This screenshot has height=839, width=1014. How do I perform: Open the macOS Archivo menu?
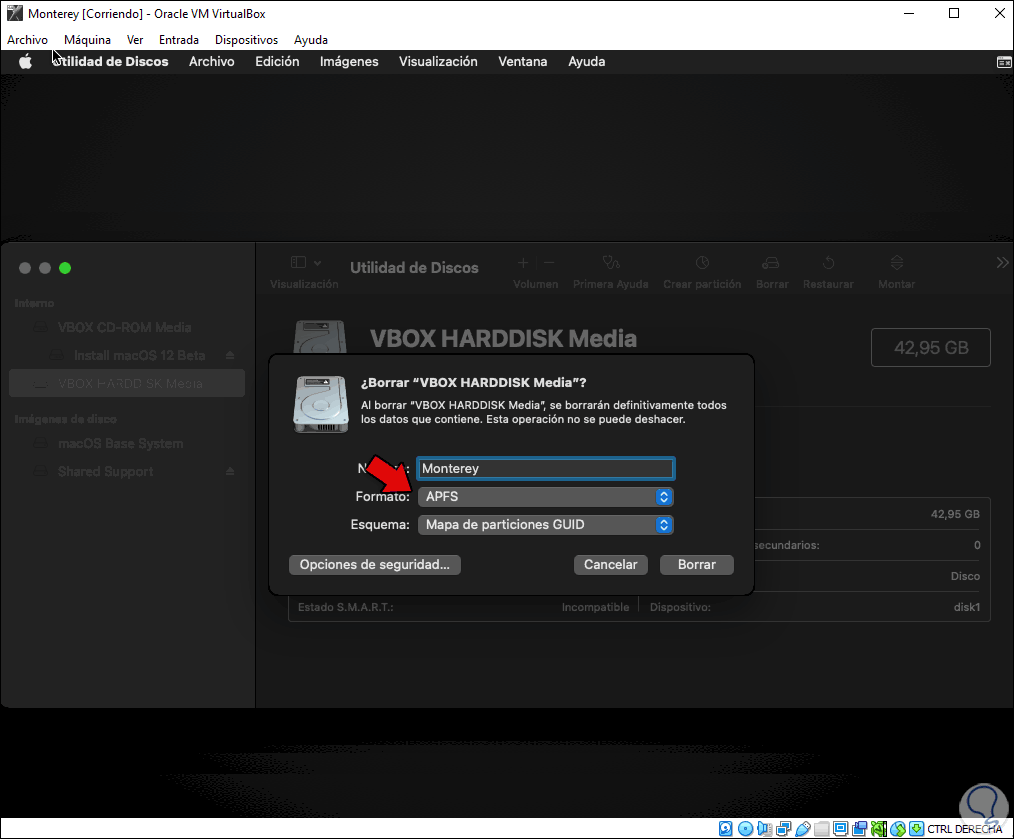coord(211,61)
